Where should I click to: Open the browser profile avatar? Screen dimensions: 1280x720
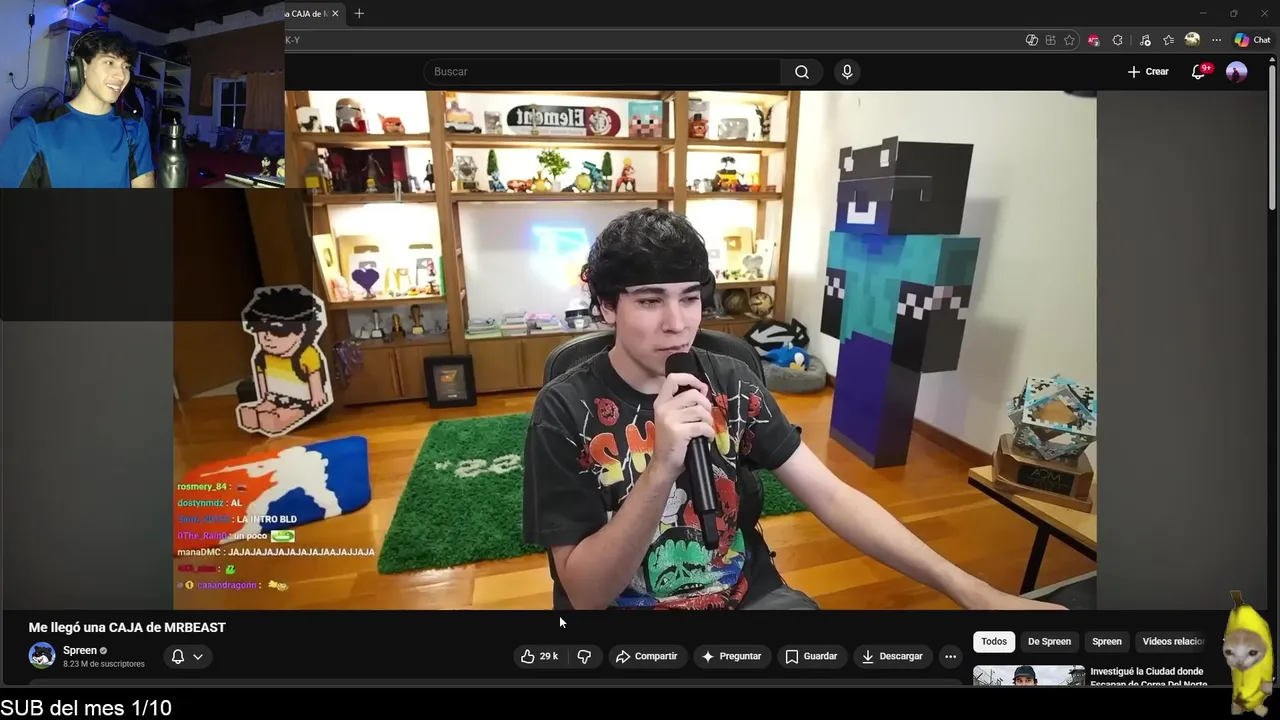1192,40
